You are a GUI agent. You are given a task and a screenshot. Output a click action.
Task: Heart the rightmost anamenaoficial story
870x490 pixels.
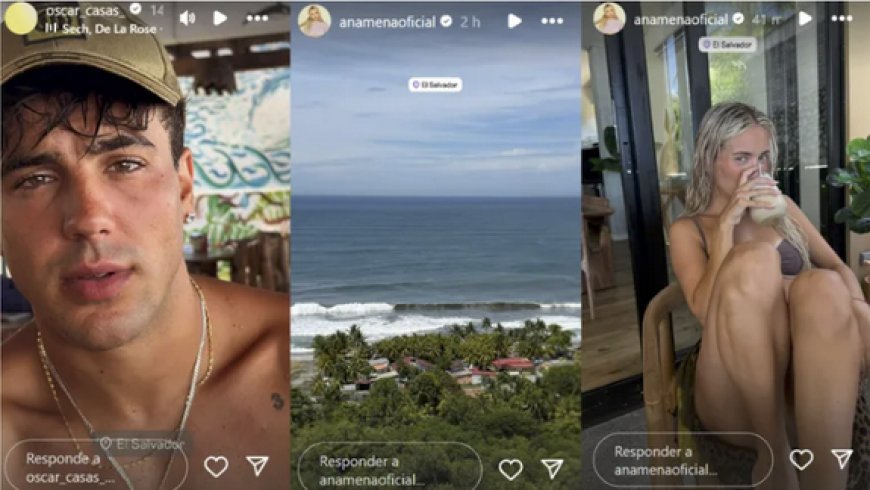[x=801, y=459]
